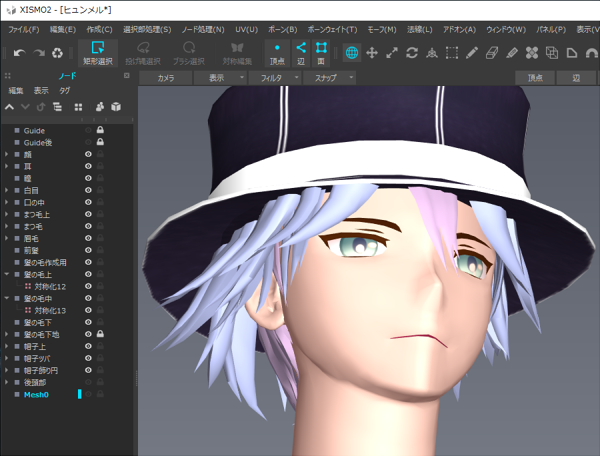Click the people icon in node panel toolbar
Image resolution: width=600 pixels, height=456 pixels.
coord(100,107)
